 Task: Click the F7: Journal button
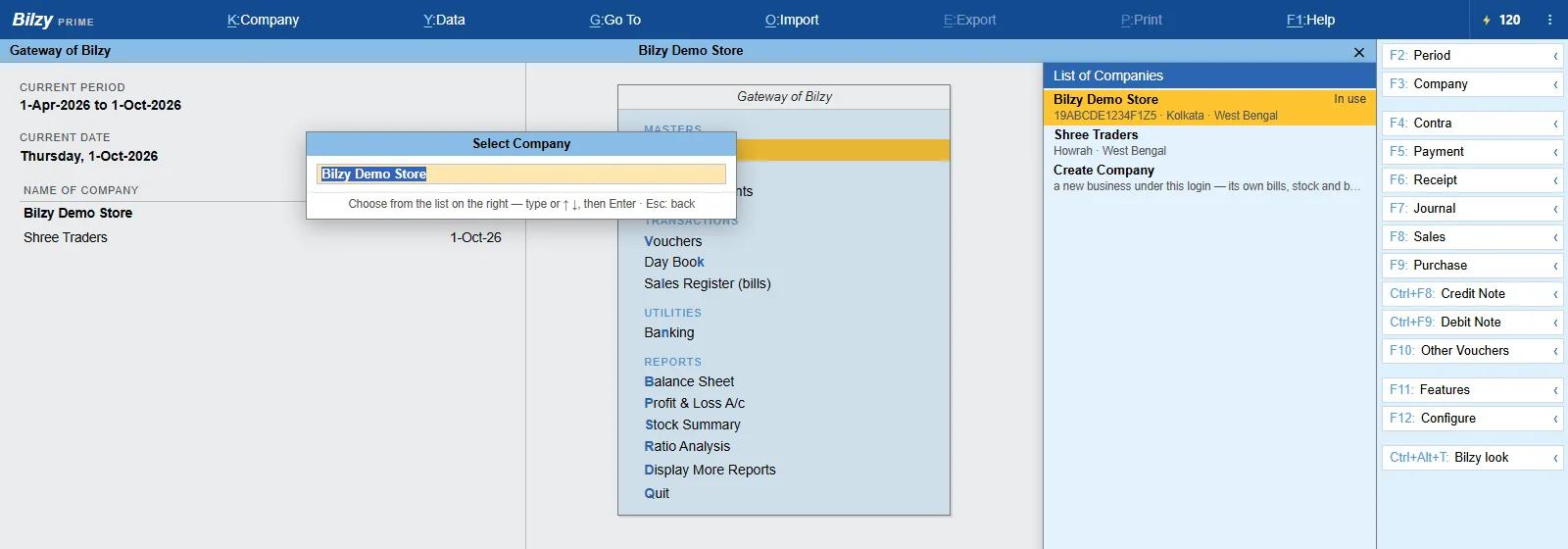pos(1472,209)
